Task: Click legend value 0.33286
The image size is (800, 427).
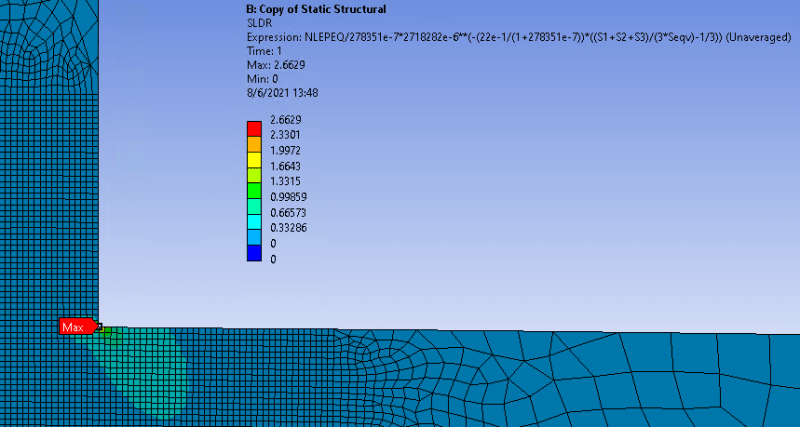Action: point(288,228)
